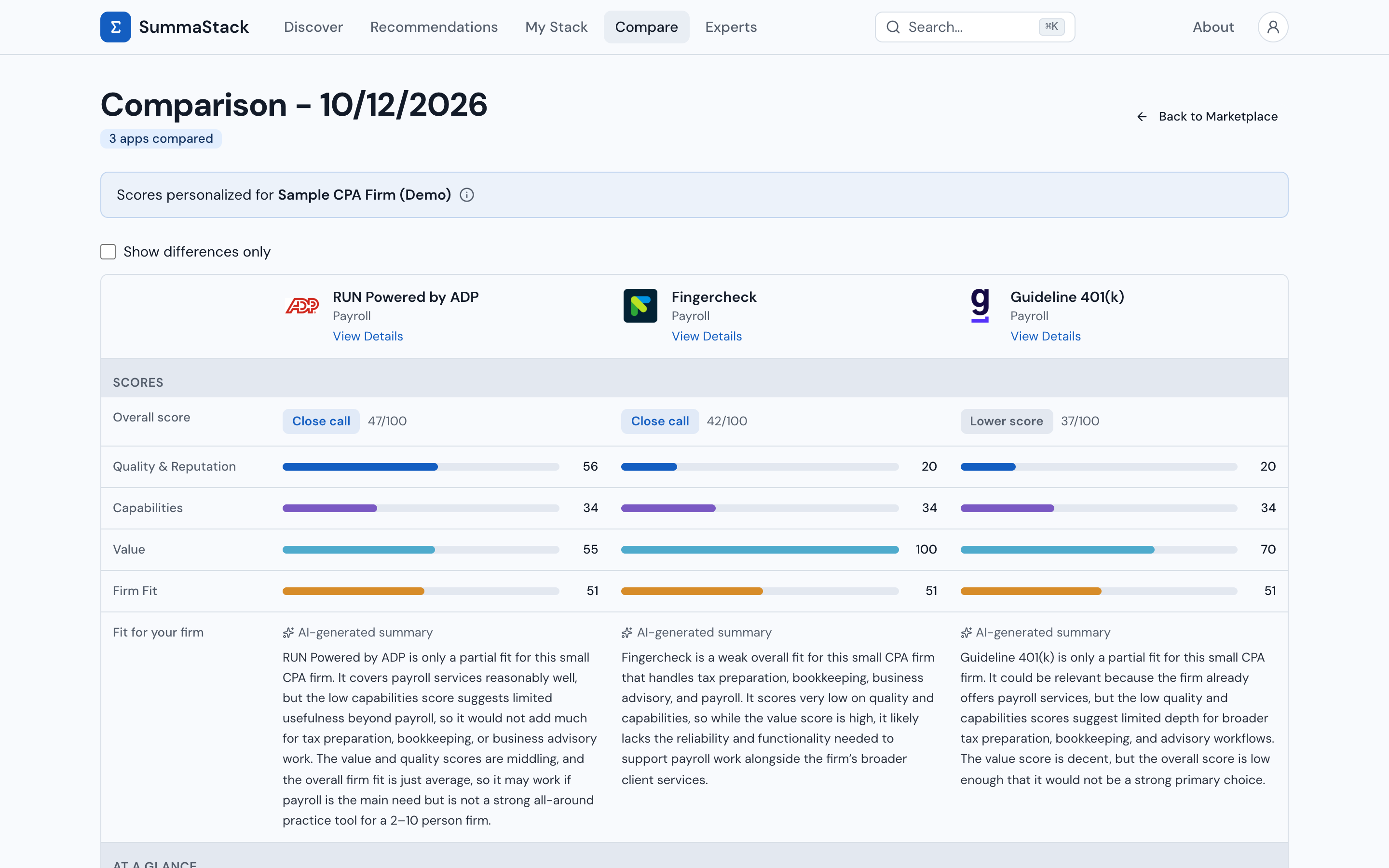
Task: Click the AI sparkle icon under Guideline 401(k)
Action: (966, 633)
